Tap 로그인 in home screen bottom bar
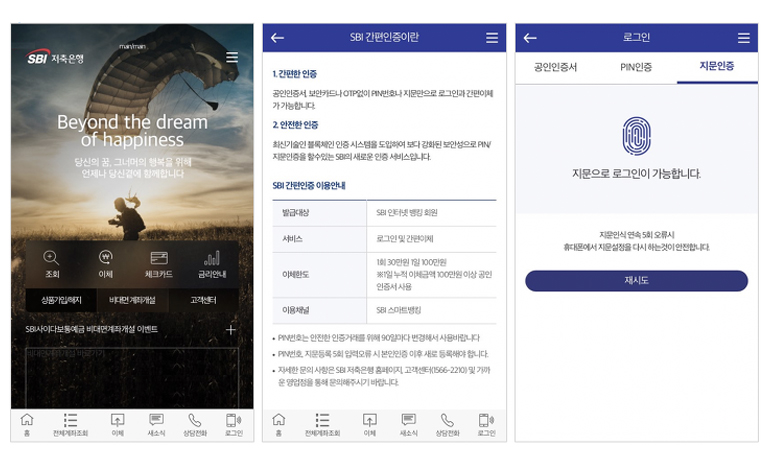 point(234,425)
